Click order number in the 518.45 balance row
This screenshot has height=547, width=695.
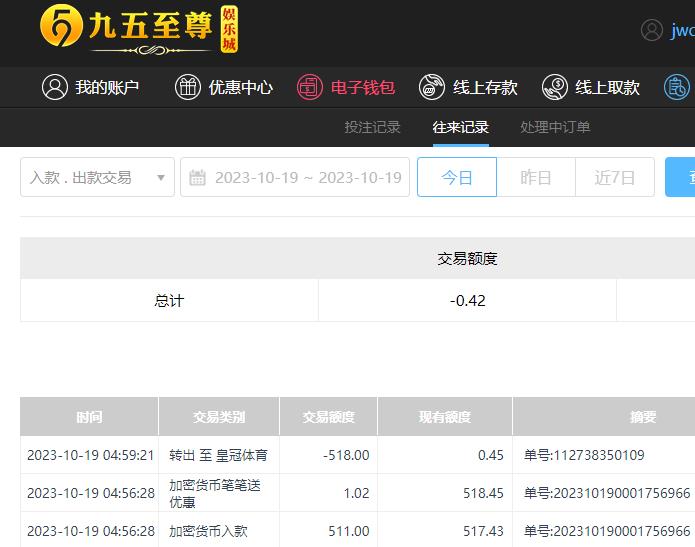coord(607,493)
